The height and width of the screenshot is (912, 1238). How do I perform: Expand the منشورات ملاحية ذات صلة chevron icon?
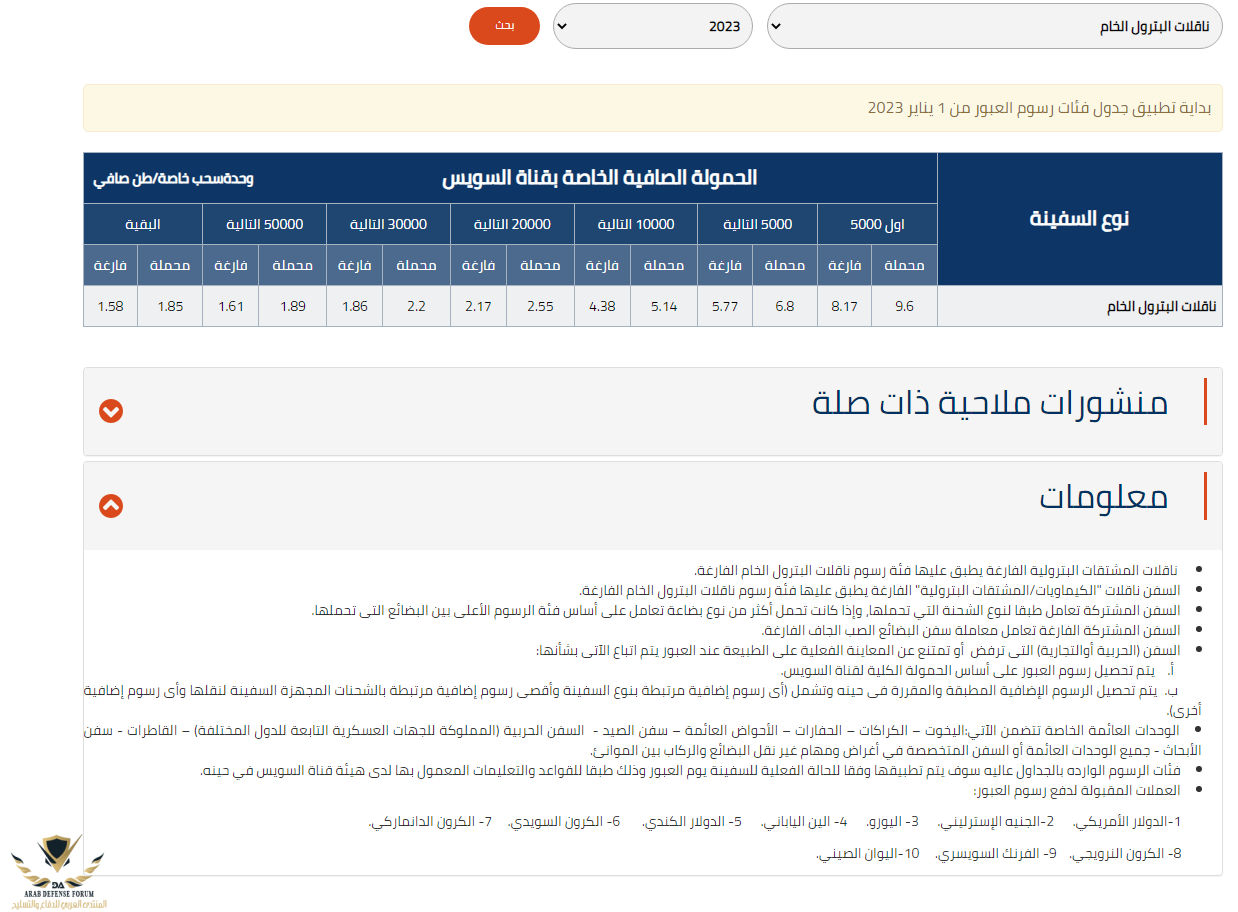[111, 411]
